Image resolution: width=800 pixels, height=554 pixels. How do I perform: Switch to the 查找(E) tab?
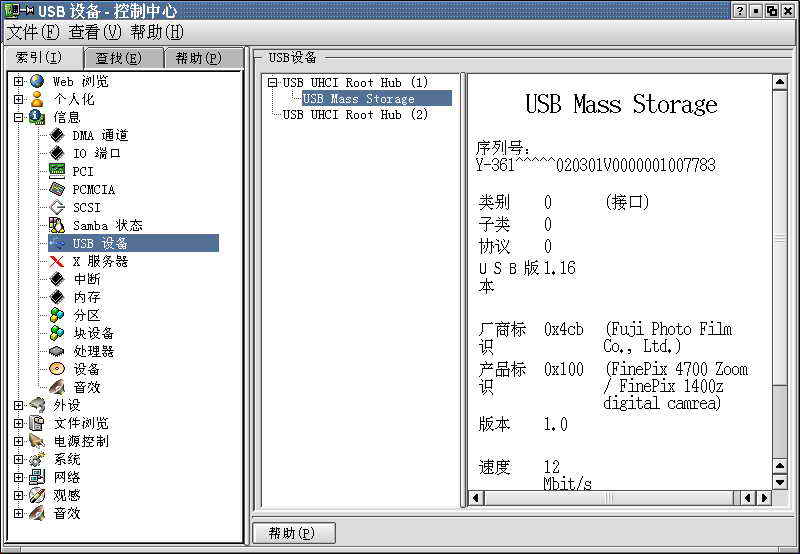click(x=122, y=58)
